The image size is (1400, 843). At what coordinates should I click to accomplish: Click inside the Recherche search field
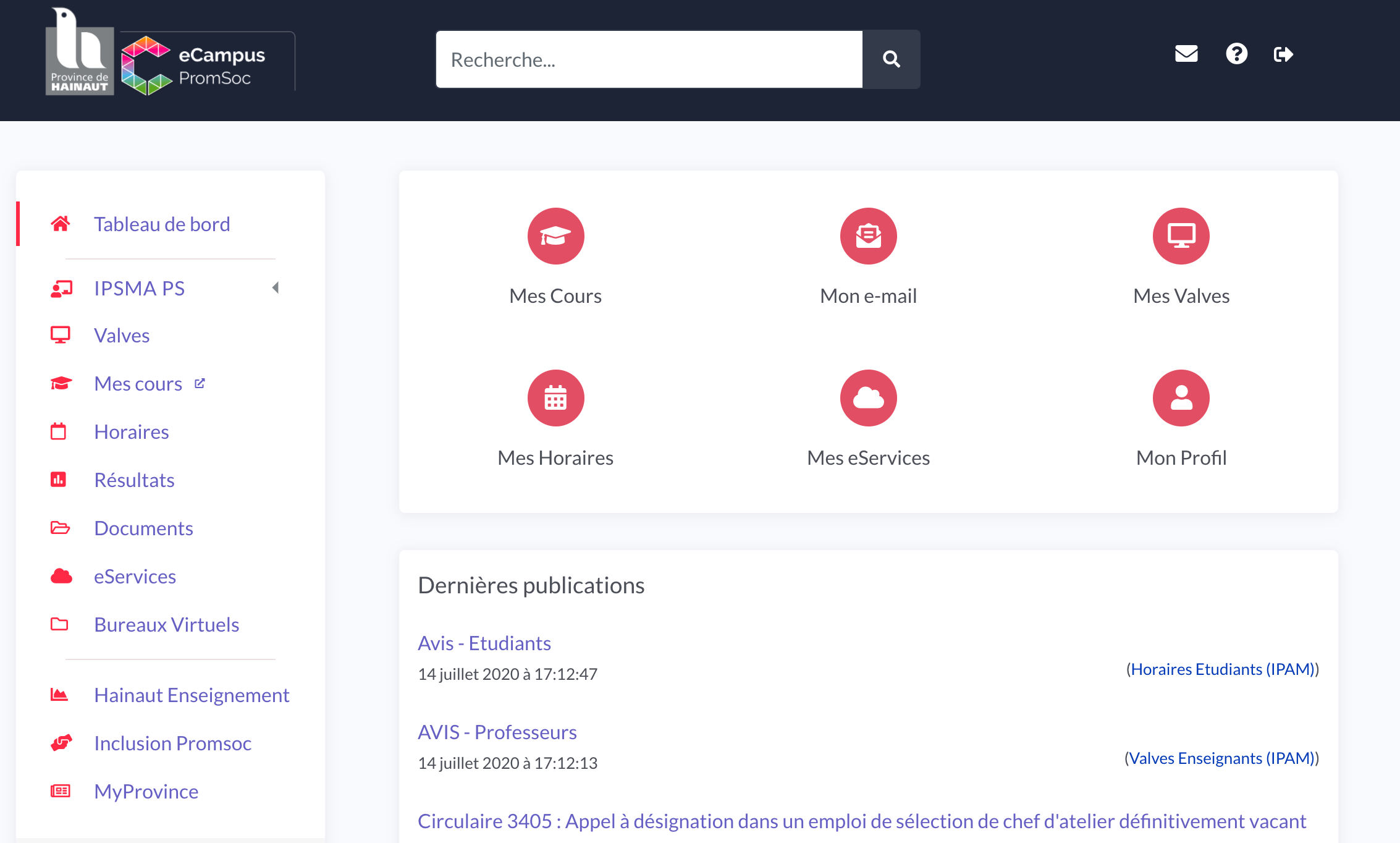tap(649, 59)
